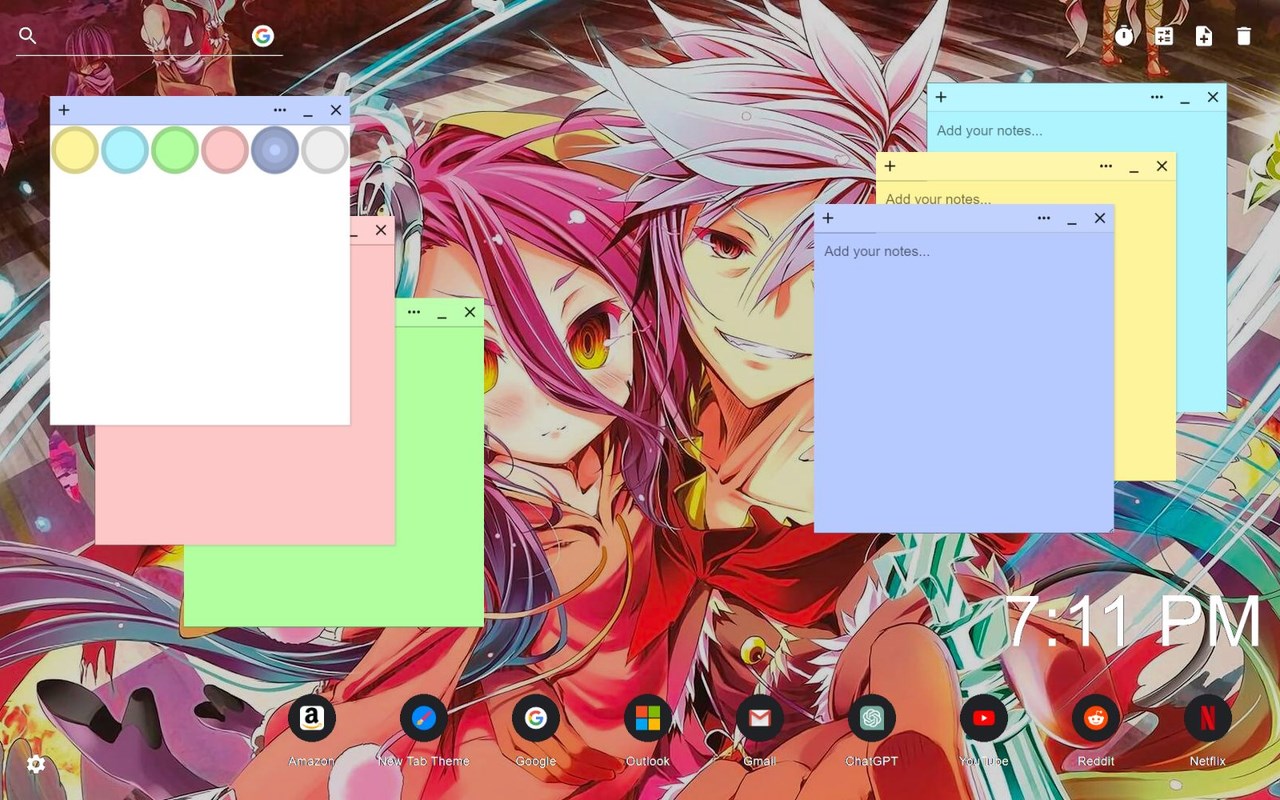Close the green note
Viewport: 1280px width, 800px height.
tap(470, 312)
